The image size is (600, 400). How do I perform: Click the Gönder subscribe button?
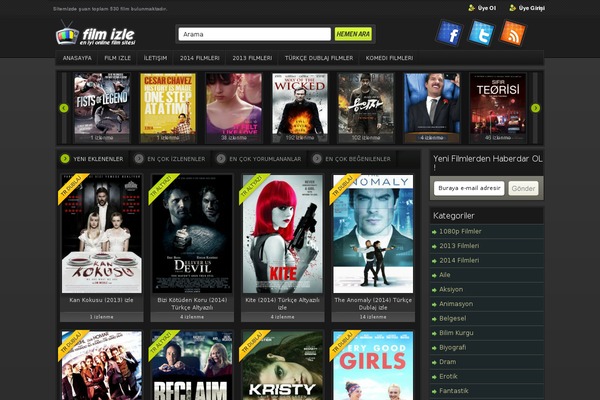[x=523, y=188]
